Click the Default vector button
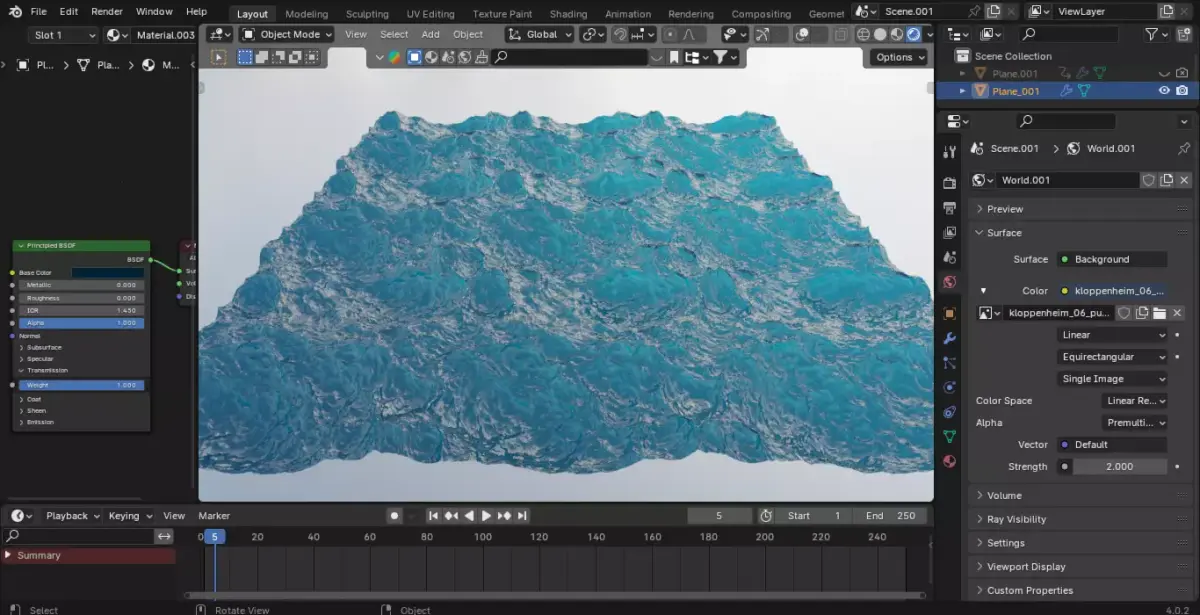1200x615 pixels. [x=1112, y=445]
